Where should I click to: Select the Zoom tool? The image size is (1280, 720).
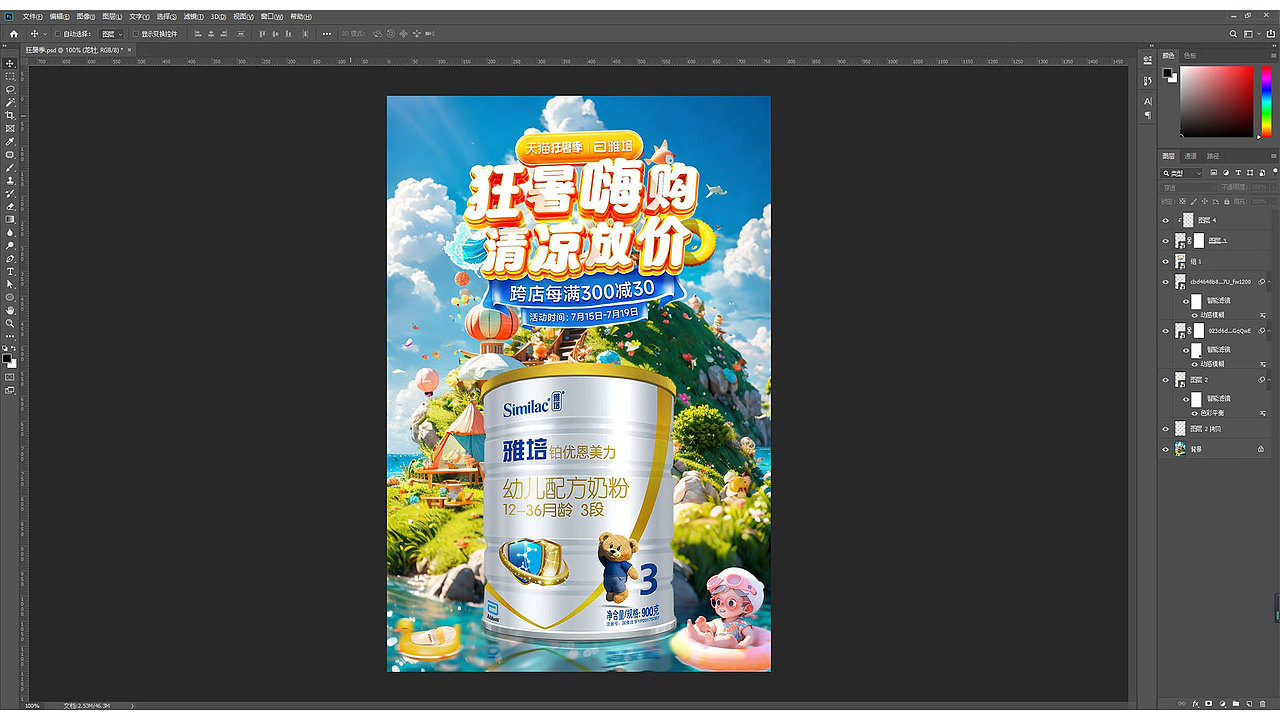coord(10,323)
